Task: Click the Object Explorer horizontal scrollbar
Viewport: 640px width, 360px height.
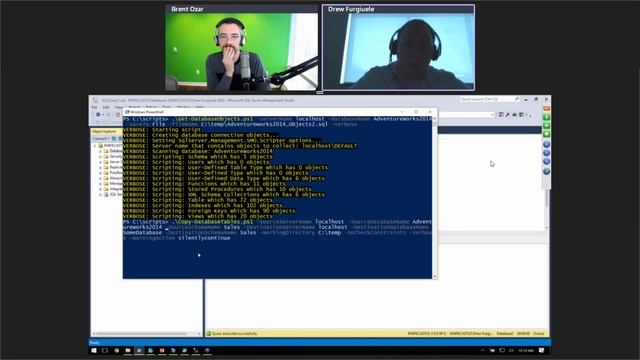Action: click(x=147, y=333)
